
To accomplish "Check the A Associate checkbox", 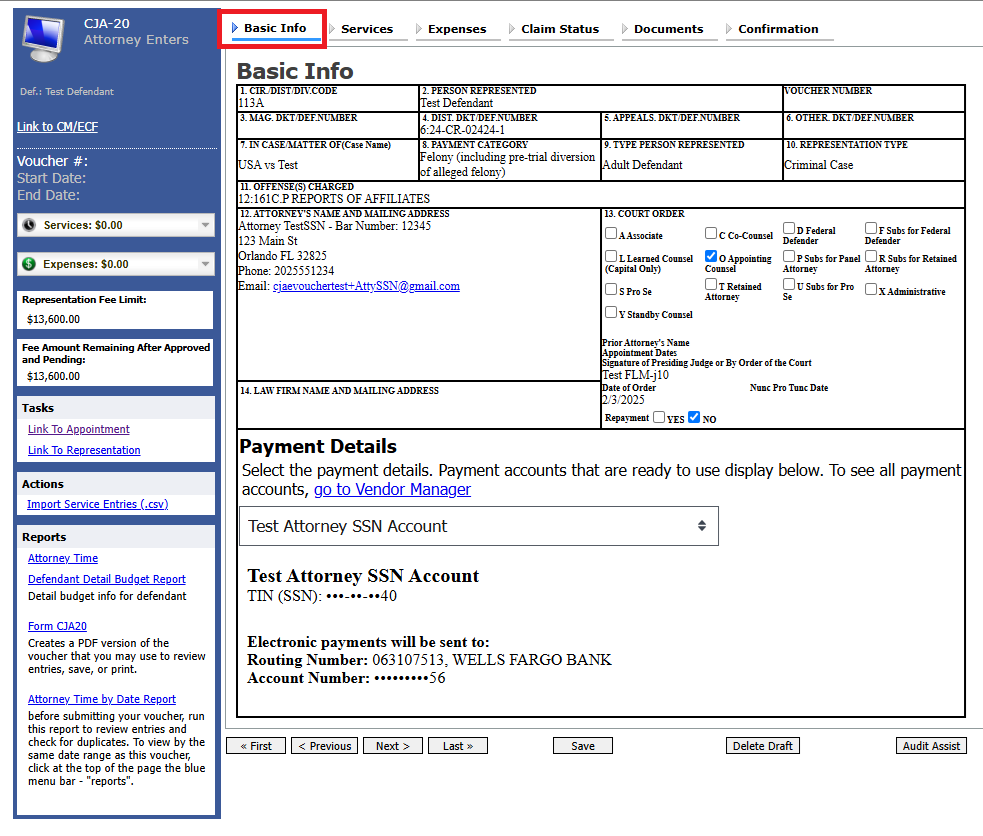I will tap(611, 235).
